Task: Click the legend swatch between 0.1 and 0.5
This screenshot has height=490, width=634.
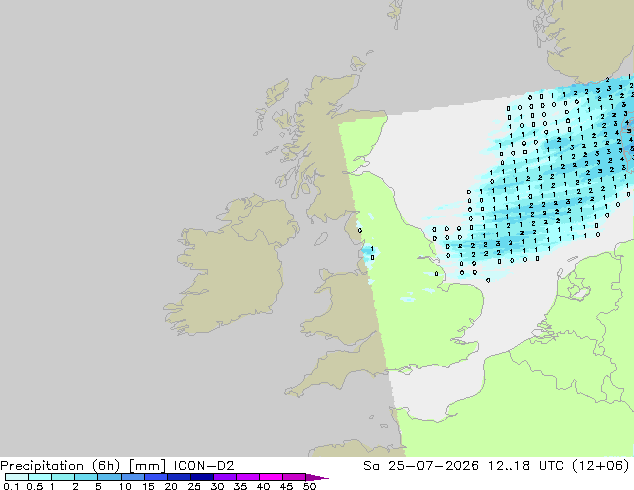Action: tap(17, 477)
